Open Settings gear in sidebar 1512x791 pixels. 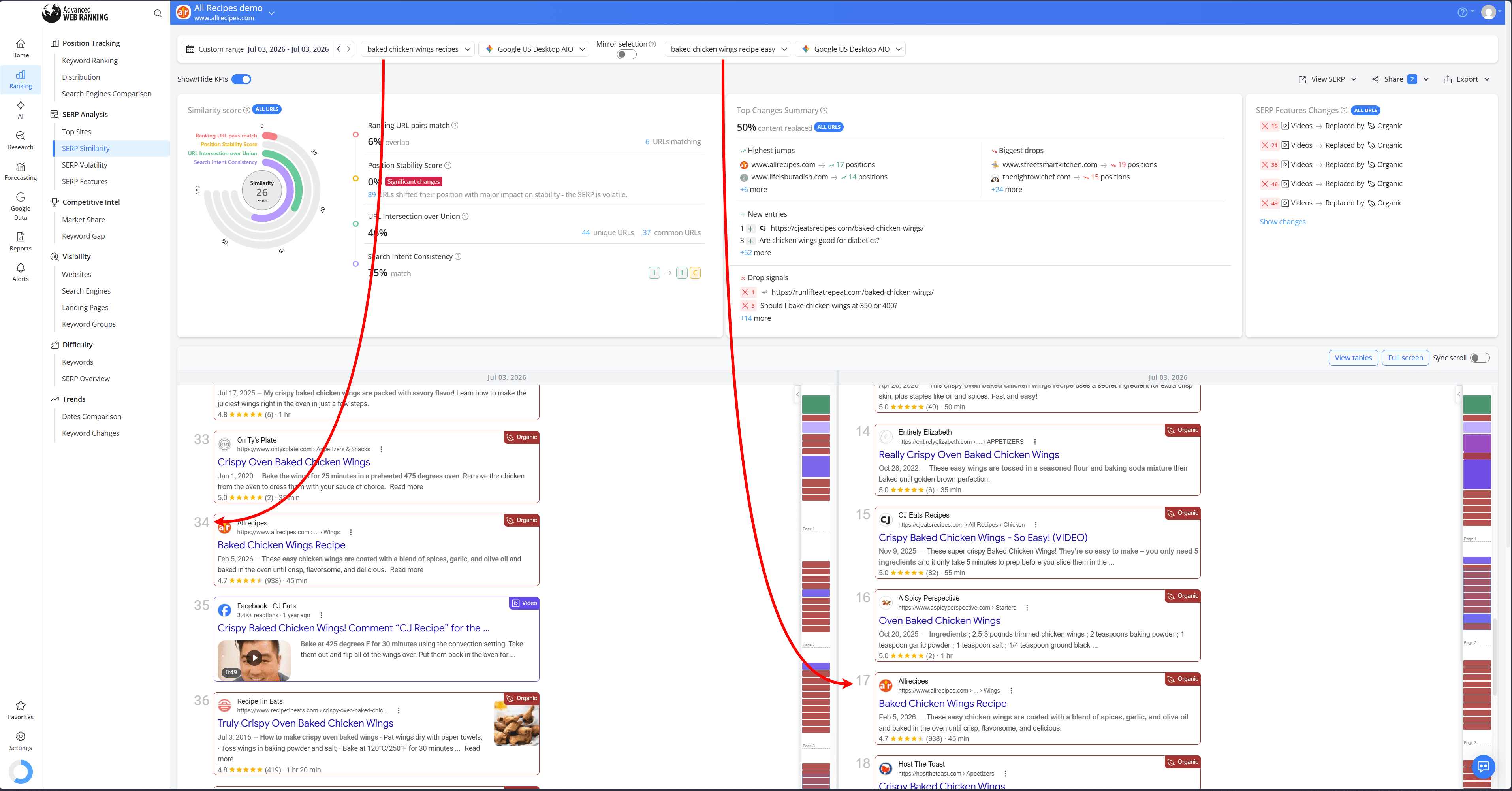[21, 740]
